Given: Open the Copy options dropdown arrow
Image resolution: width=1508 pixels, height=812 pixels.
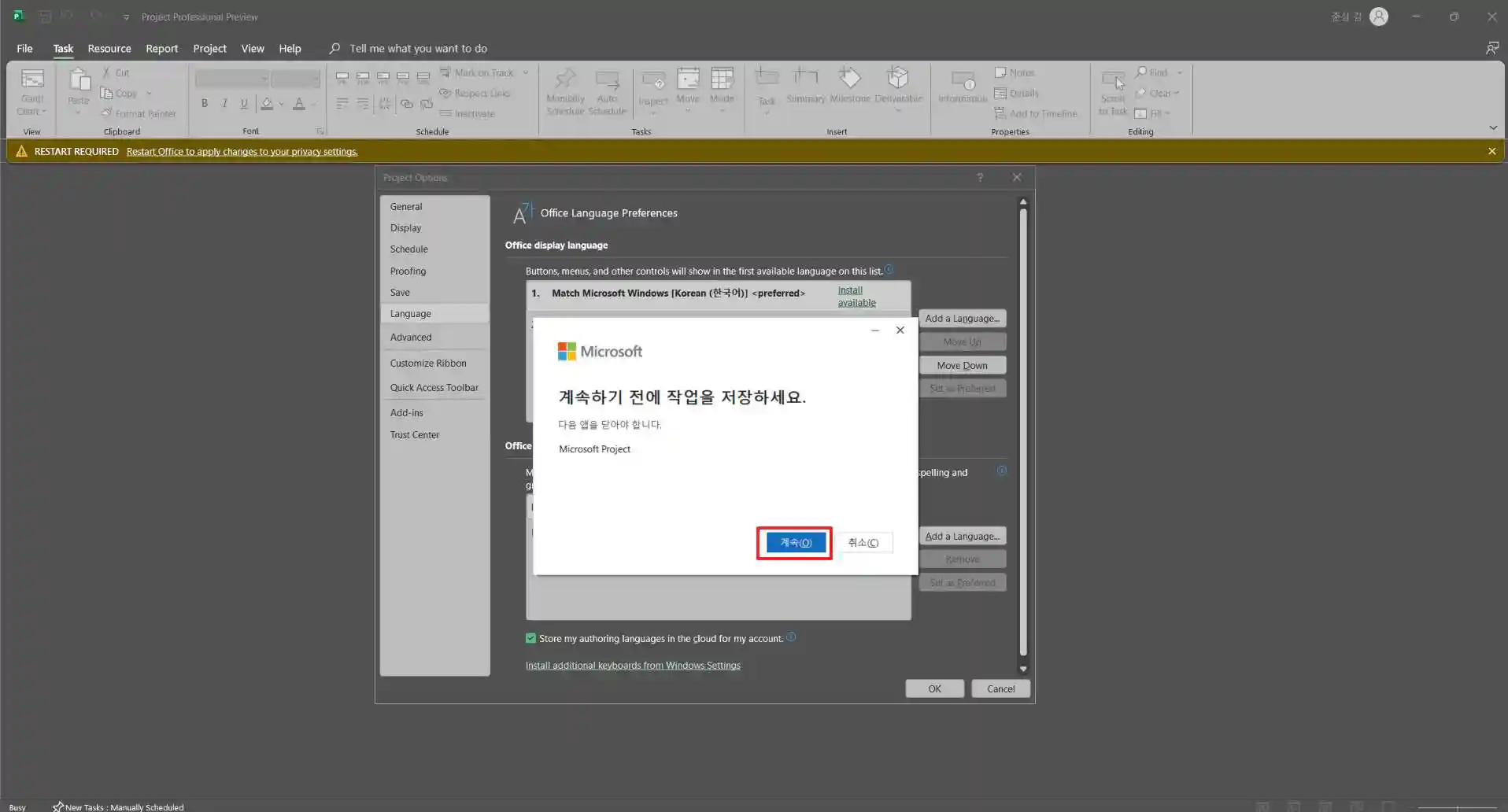Looking at the screenshot, I should pos(149,93).
